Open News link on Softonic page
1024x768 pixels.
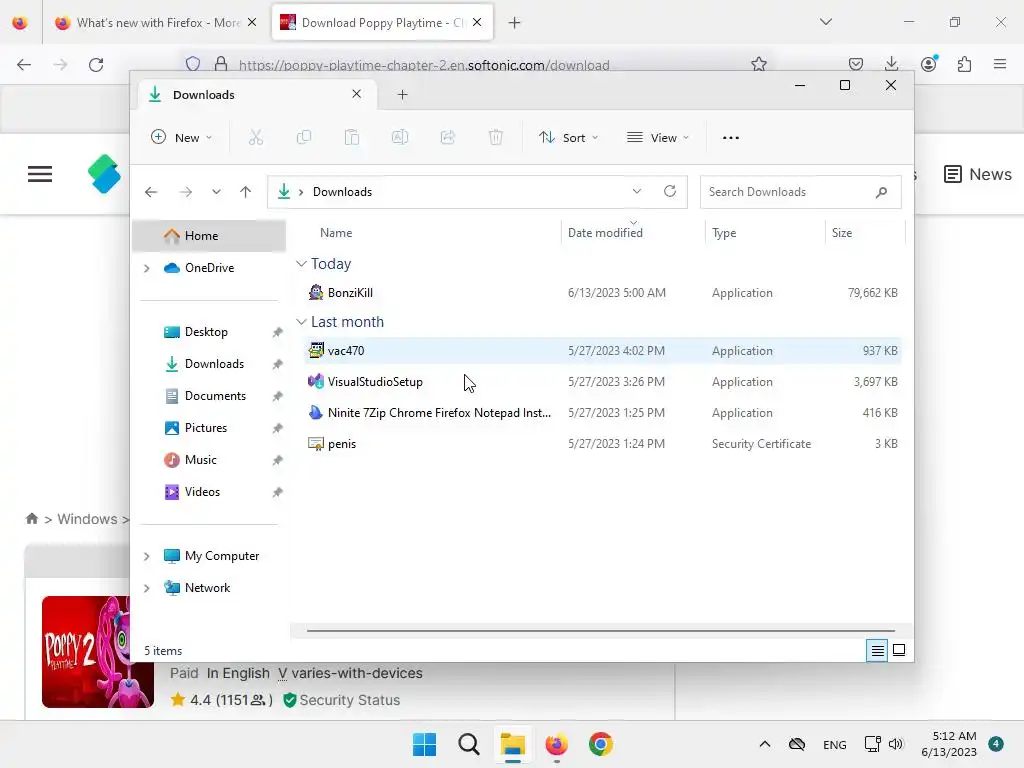click(978, 174)
